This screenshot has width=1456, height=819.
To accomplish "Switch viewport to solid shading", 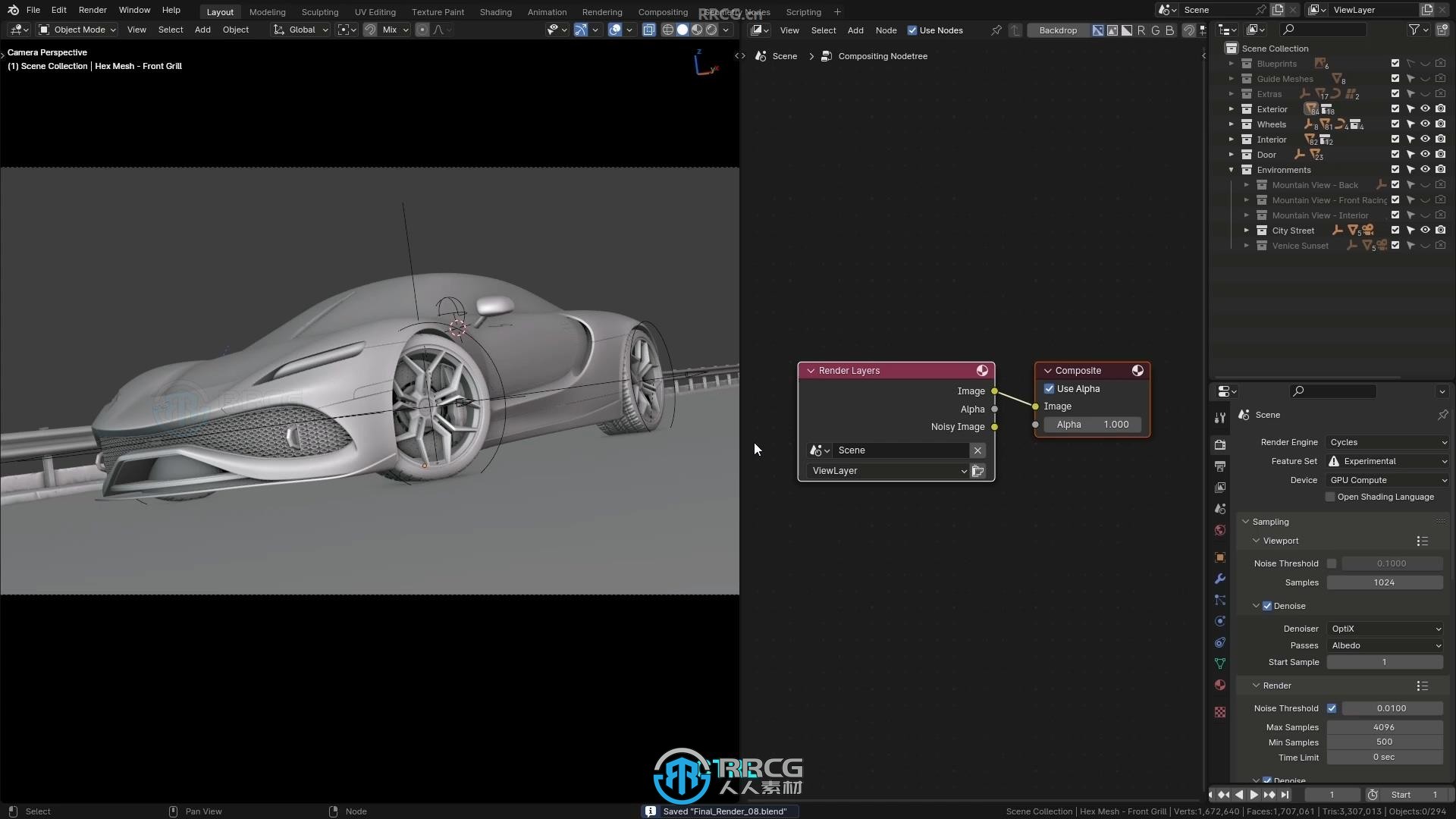I will [682, 30].
